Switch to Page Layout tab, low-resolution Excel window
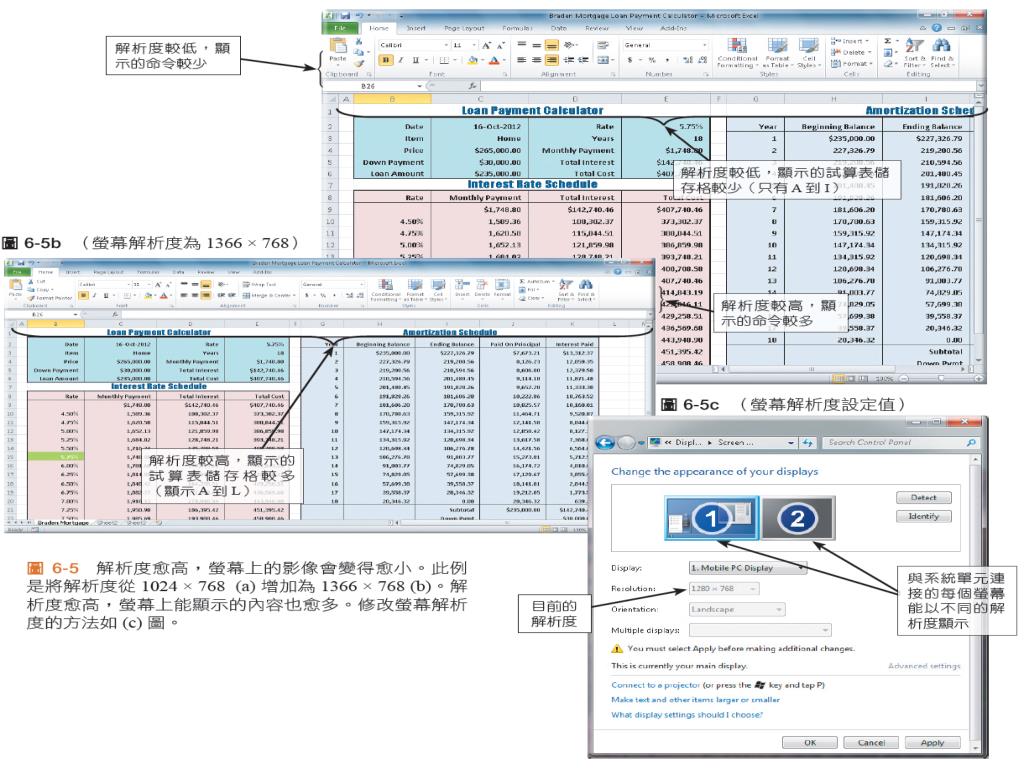 (x=464, y=28)
